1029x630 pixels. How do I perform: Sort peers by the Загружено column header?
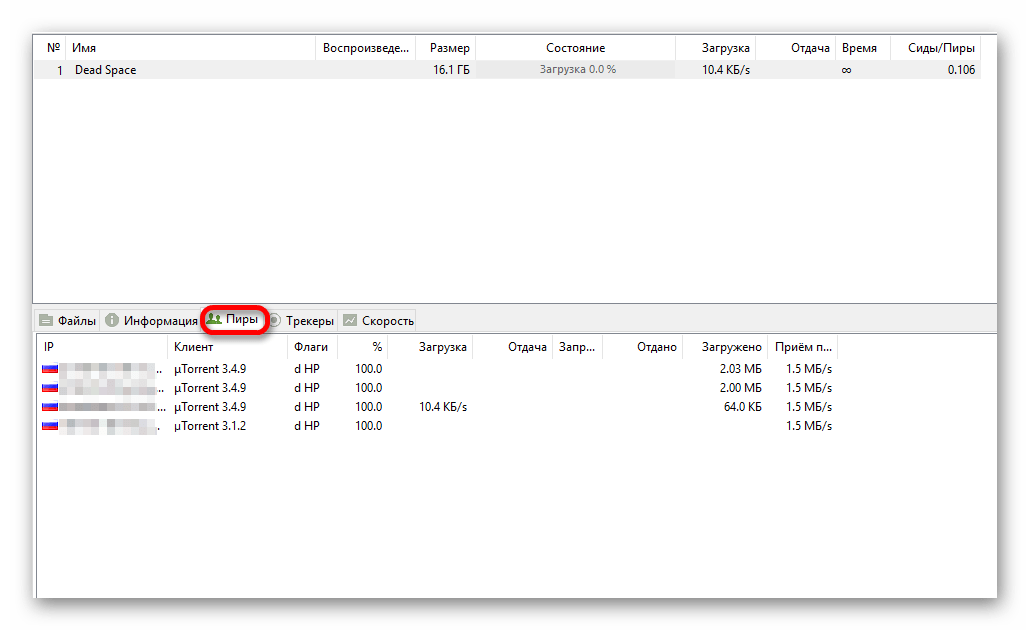[739, 347]
